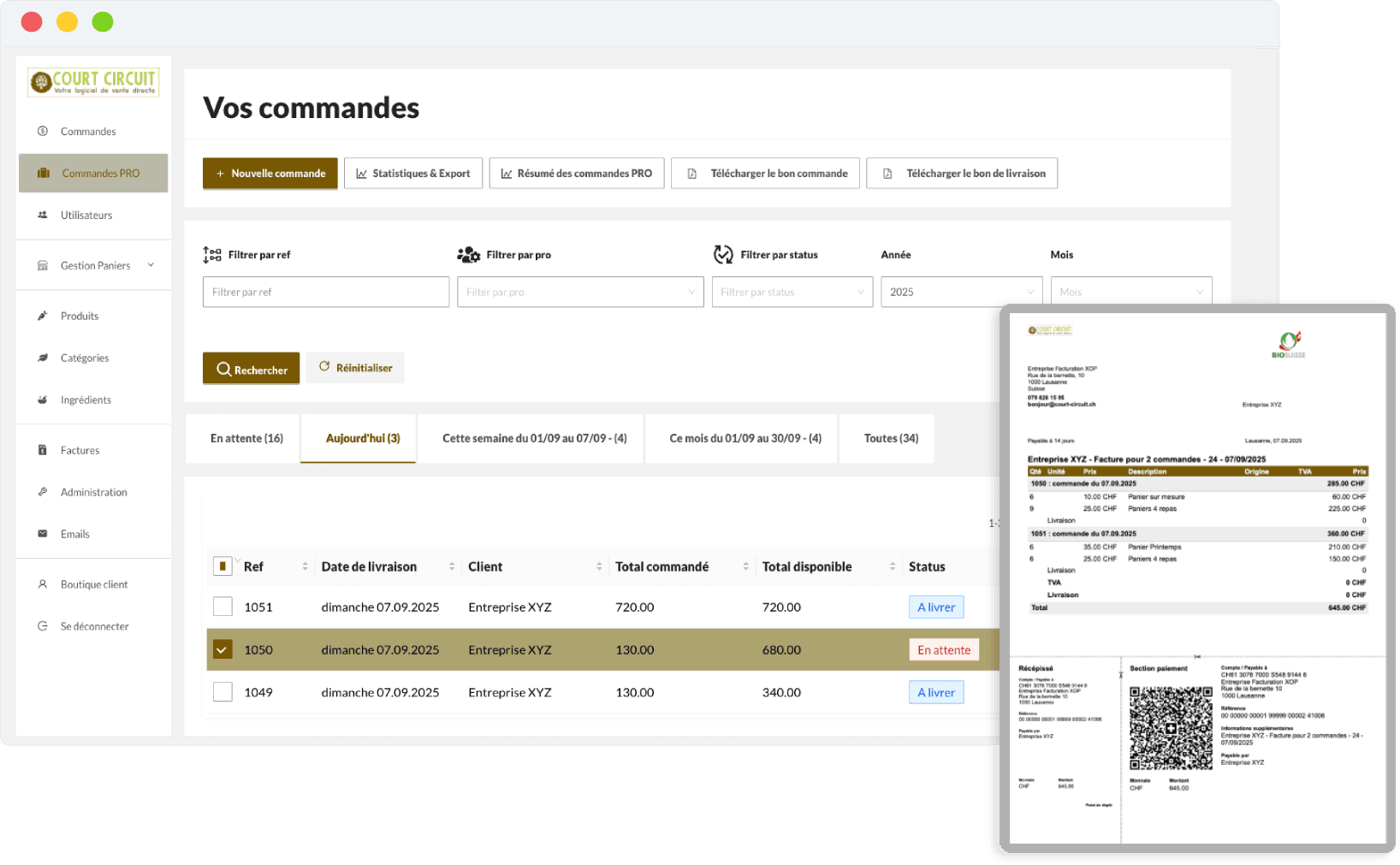This screenshot has height=865, width=1400.
Task: Uncheck the checkbox for order 1050
Action: click(222, 649)
